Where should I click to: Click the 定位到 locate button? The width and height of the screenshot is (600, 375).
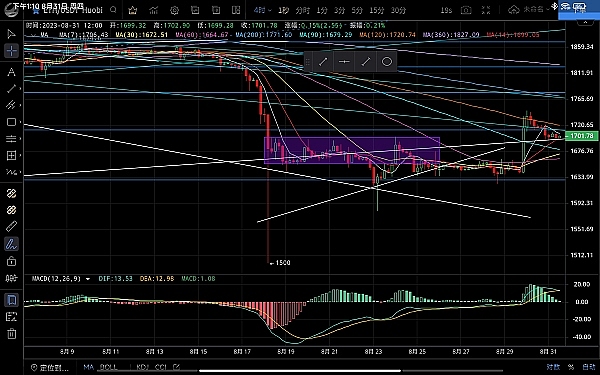point(50,367)
